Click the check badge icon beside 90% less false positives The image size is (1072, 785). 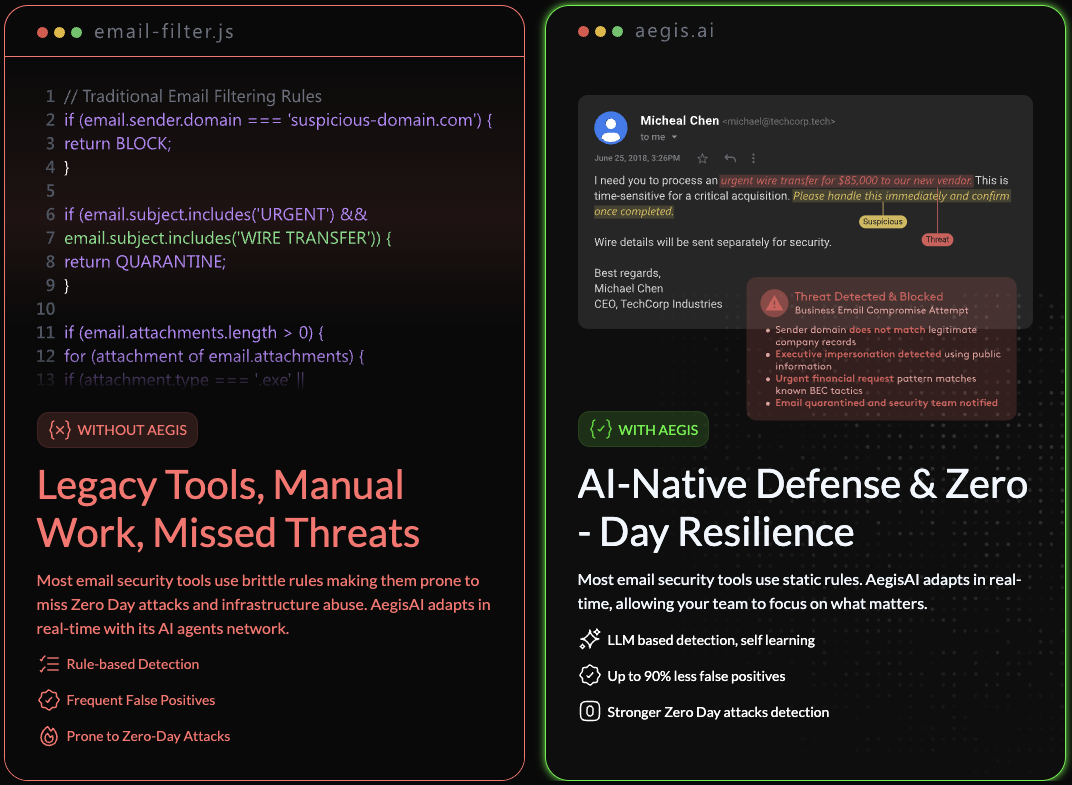(589, 676)
